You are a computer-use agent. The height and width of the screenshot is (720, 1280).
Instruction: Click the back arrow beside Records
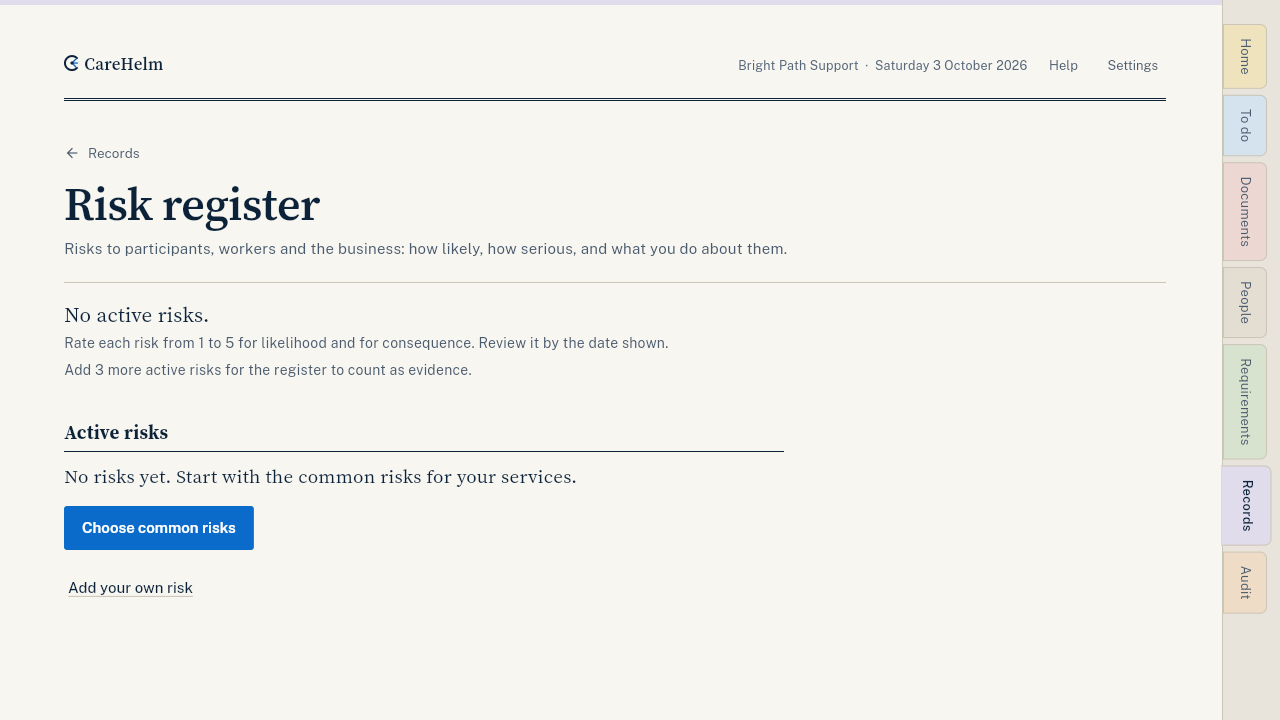pos(72,153)
